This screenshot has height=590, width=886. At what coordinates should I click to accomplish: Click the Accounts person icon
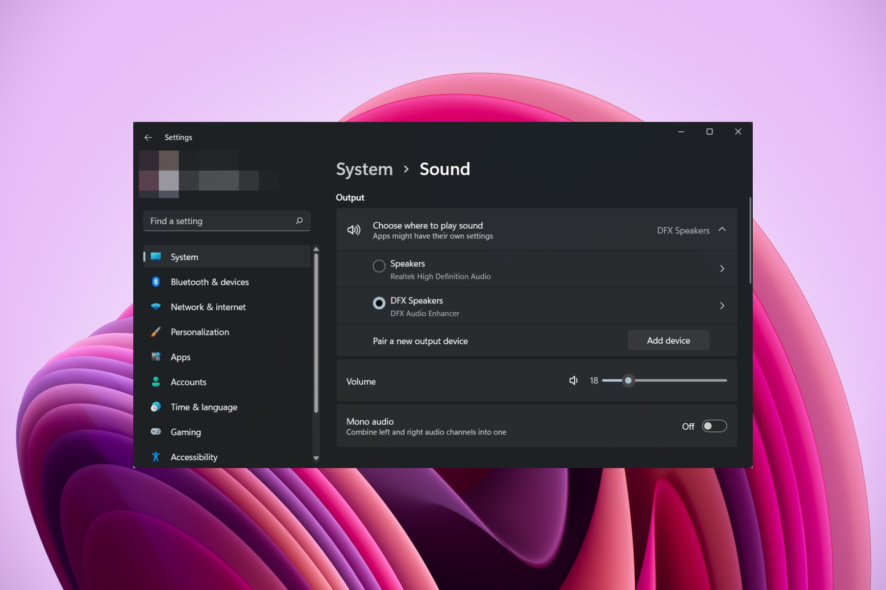[x=156, y=381]
